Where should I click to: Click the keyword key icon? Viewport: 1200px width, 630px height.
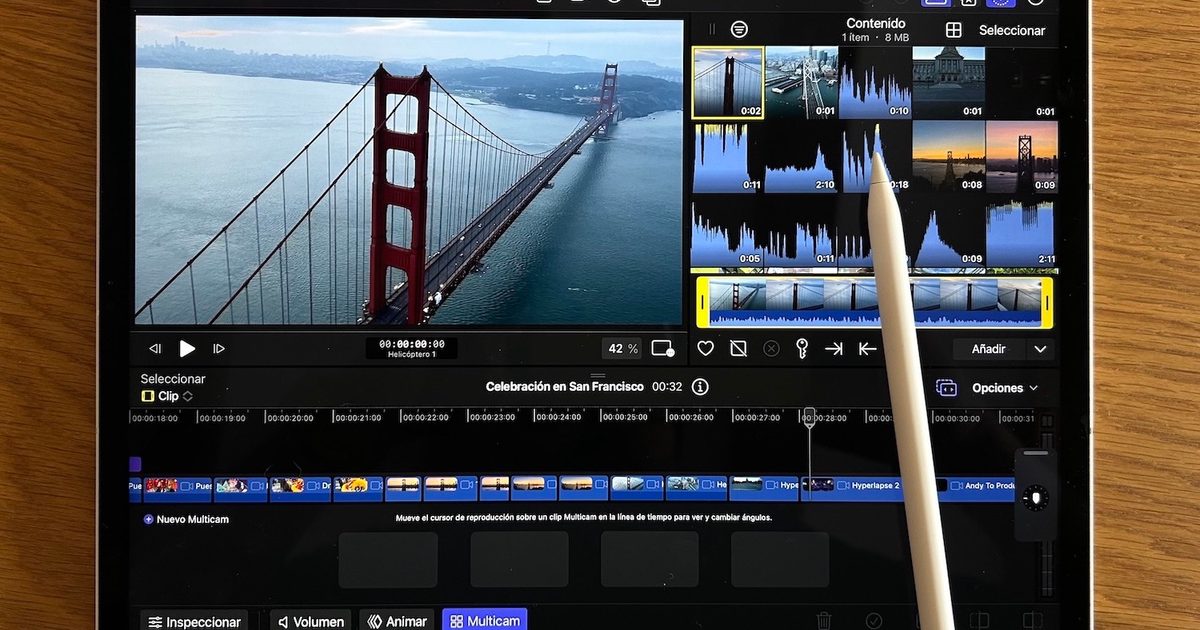(801, 349)
